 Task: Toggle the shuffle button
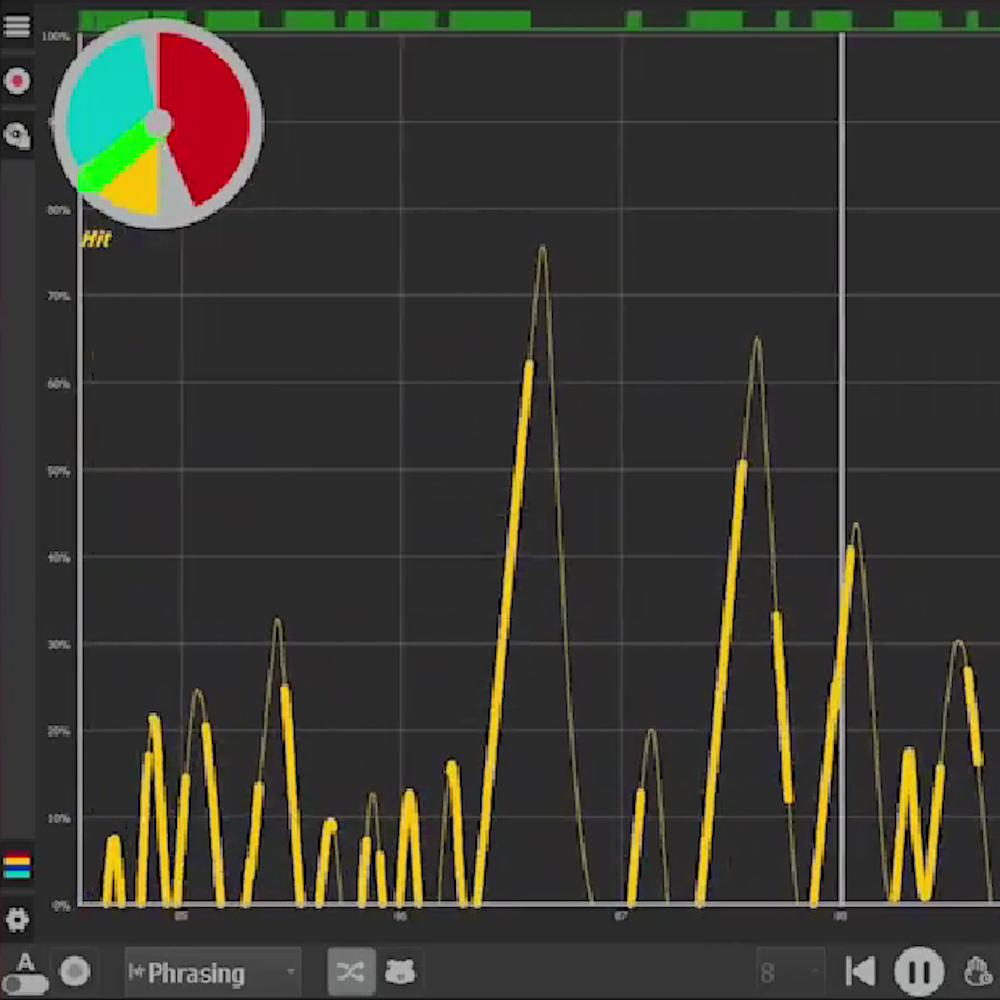click(351, 972)
